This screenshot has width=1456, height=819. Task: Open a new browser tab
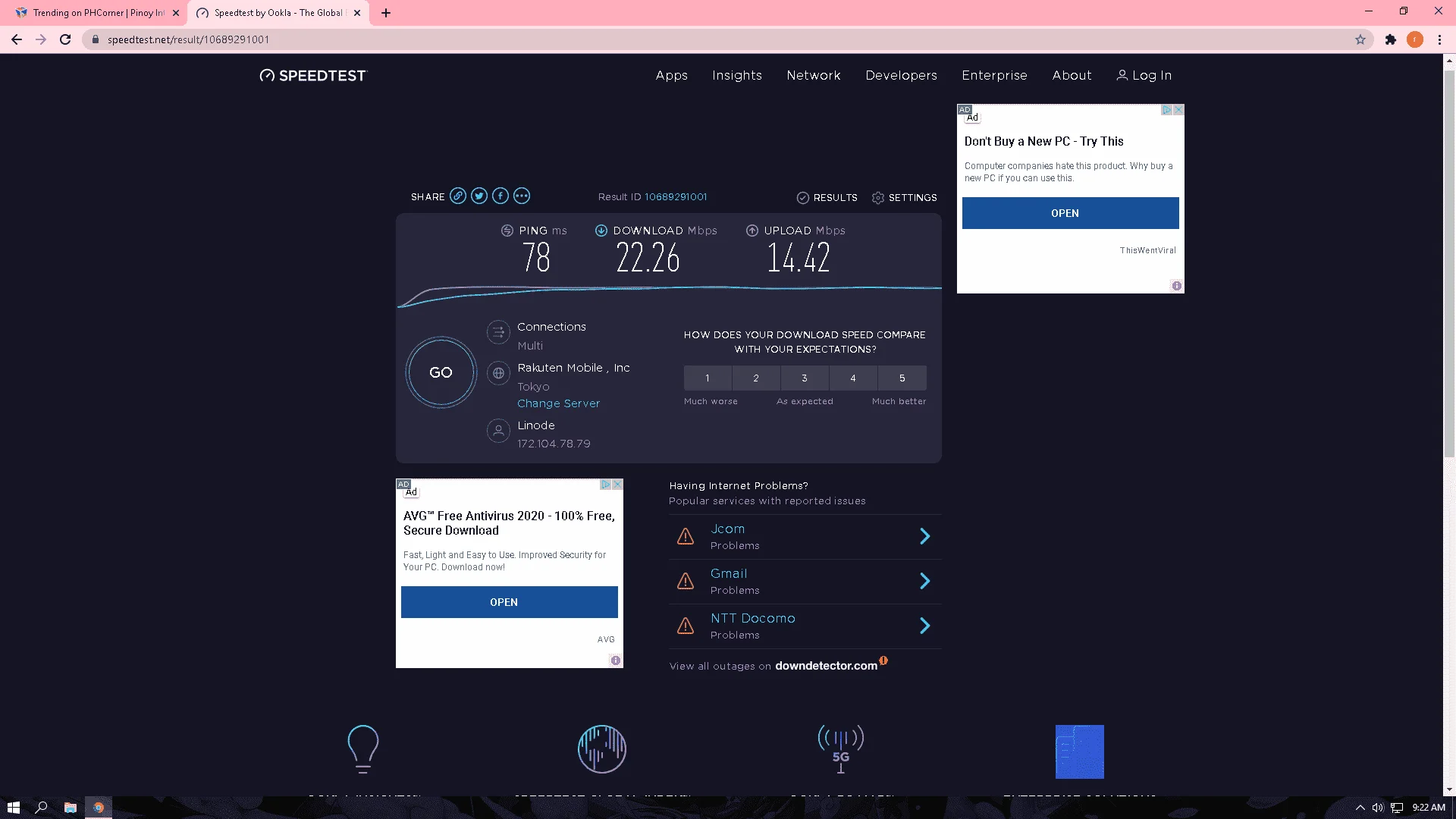coord(386,13)
